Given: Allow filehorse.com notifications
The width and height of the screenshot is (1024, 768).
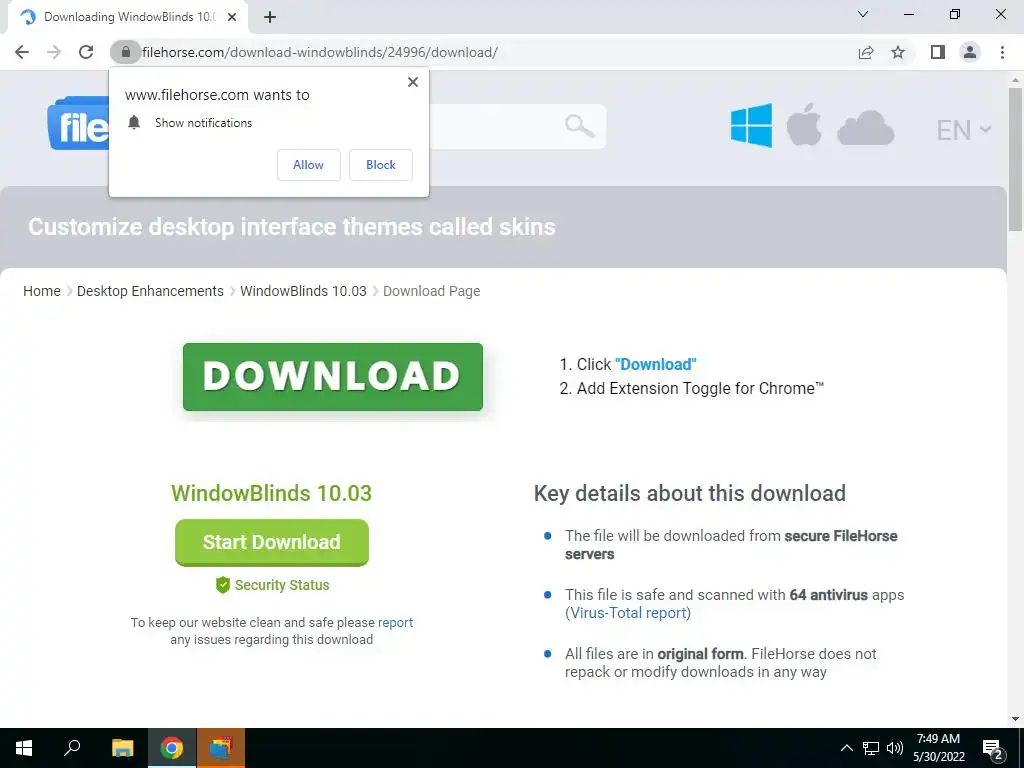Looking at the screenshot, I should point(308,165).
